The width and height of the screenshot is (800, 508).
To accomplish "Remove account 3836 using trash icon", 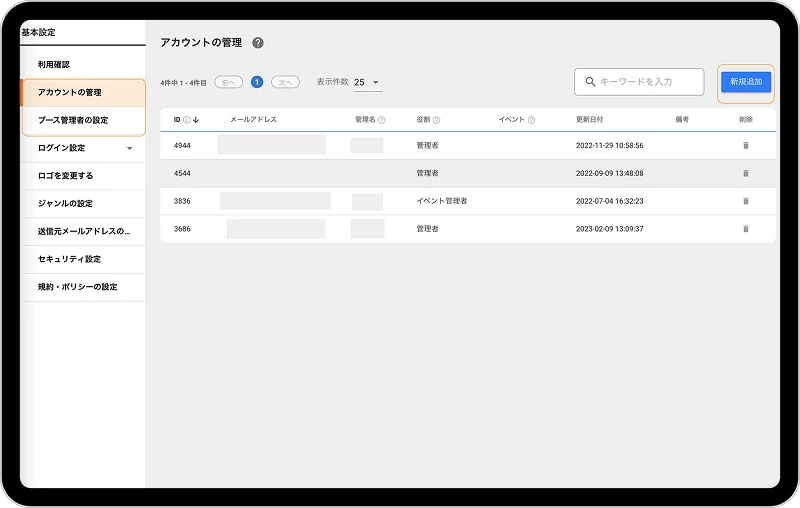I will pyautogui.click(x=745, y=201).
